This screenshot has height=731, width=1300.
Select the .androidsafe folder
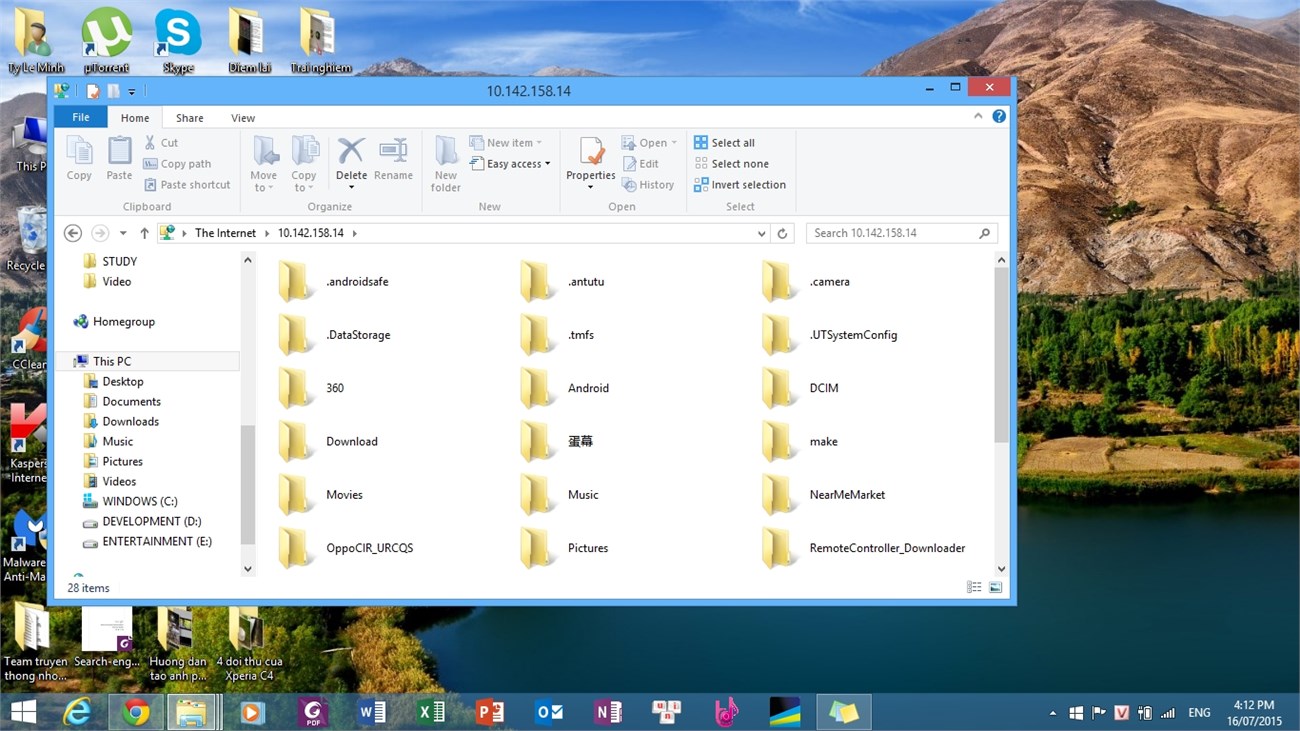click(x=334, y=282)
